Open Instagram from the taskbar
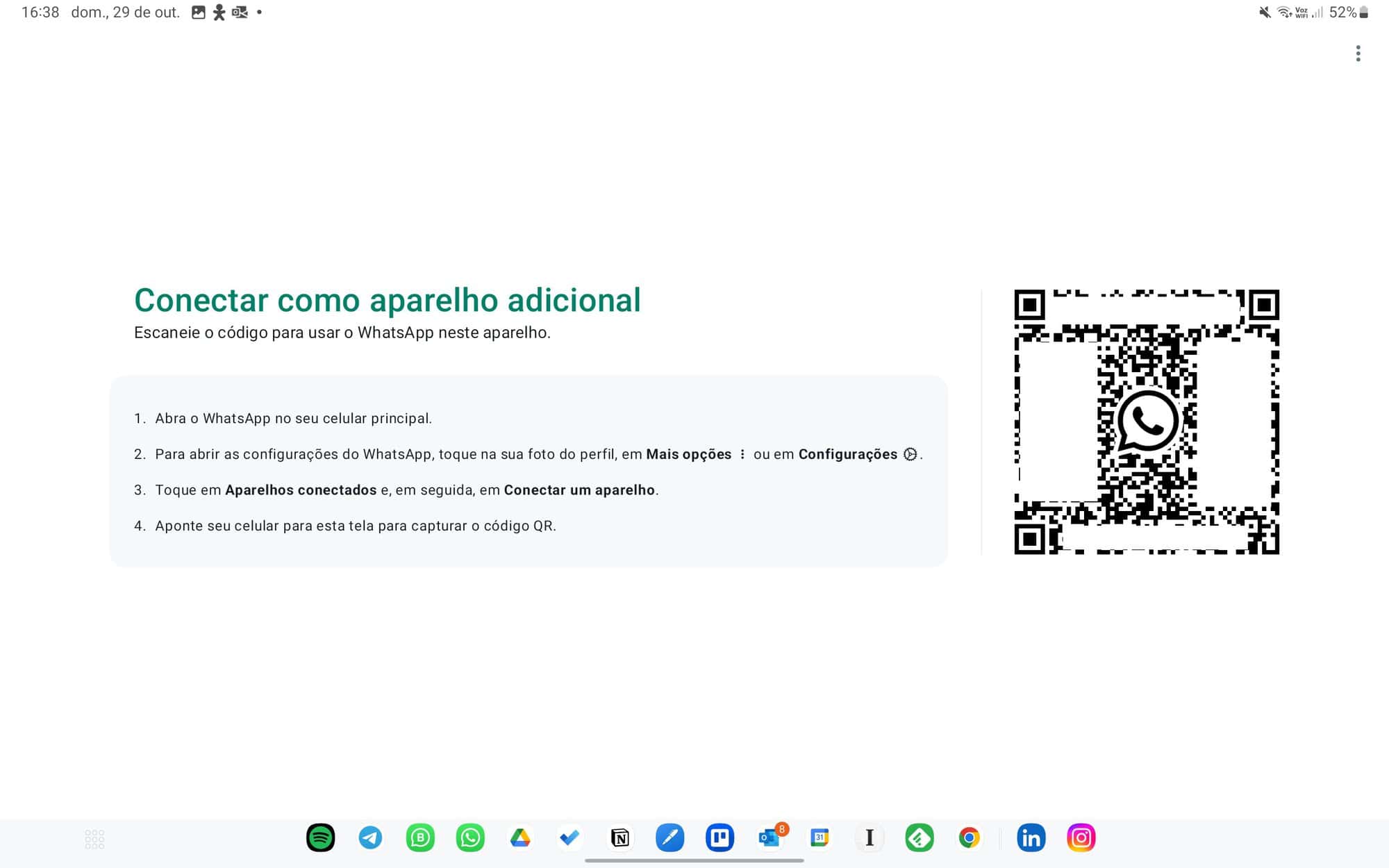The height and width of the screenshot is (868, 1389). pyautogui.click(x=1081, y=838)
